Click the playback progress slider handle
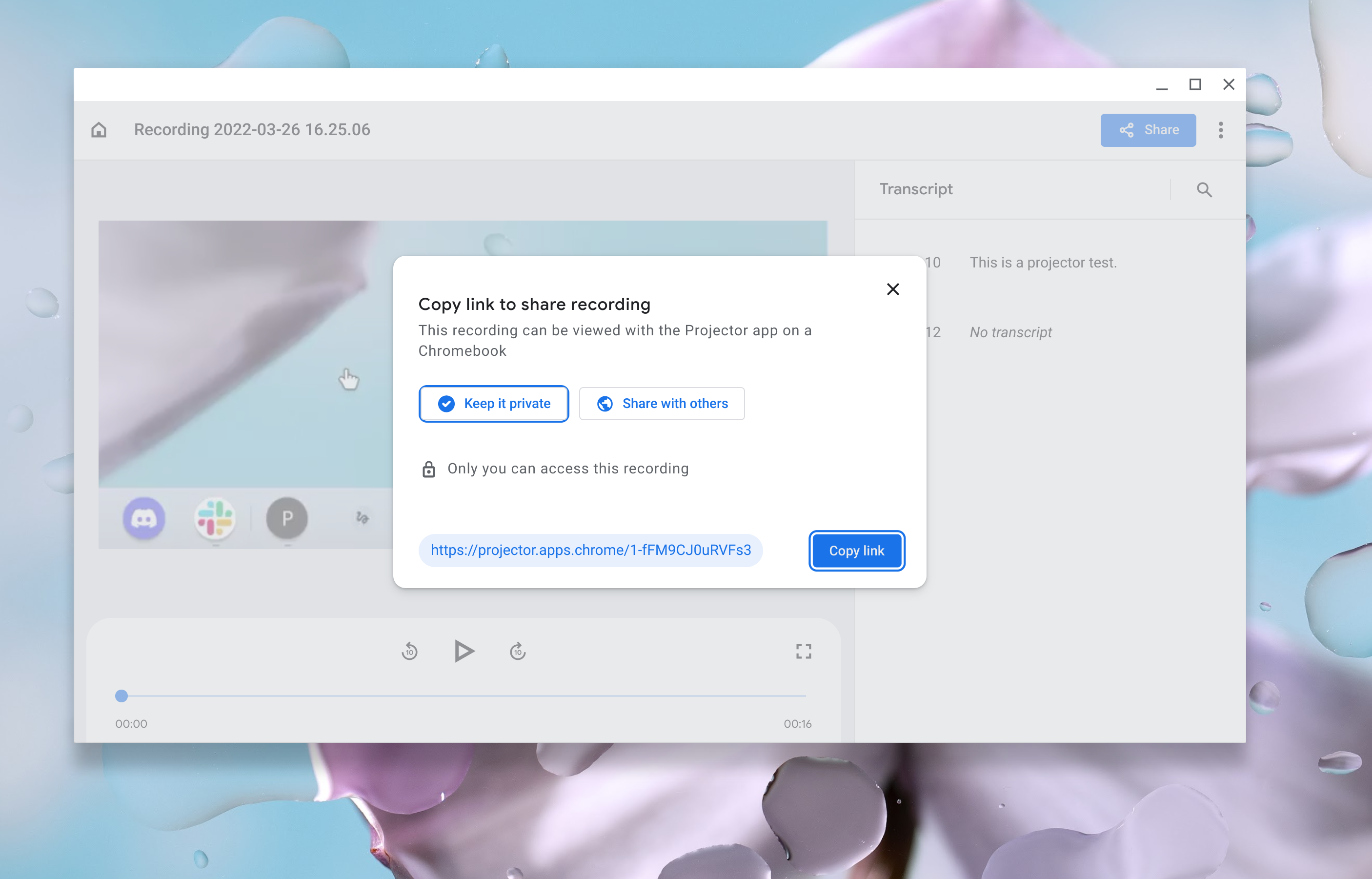The height and width of the screenshot is (879, 1372). point(121,696)
